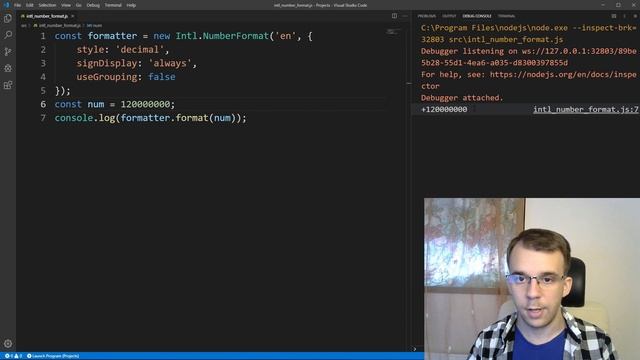Open the Edit menu
The height and width of the screenshot is (360, 640).
point(29,5)
